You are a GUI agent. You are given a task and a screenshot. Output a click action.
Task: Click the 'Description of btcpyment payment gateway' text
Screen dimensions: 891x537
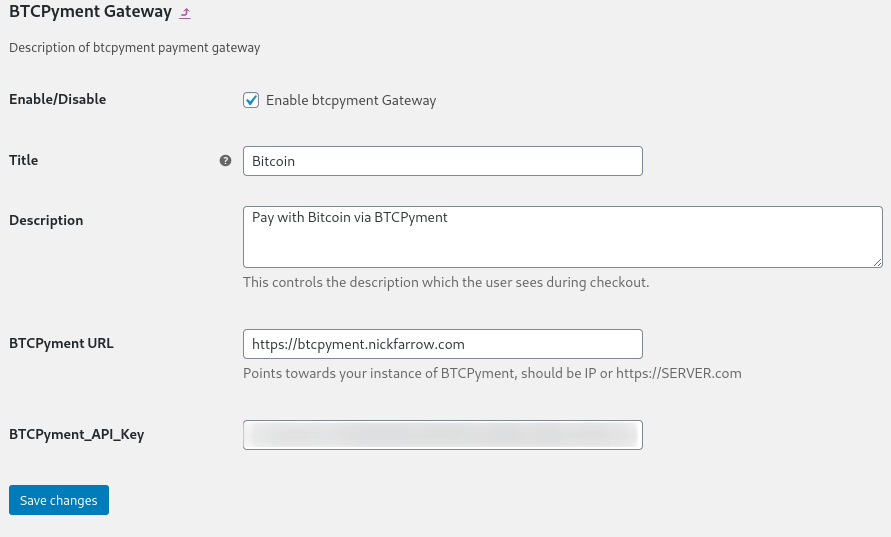135,48
